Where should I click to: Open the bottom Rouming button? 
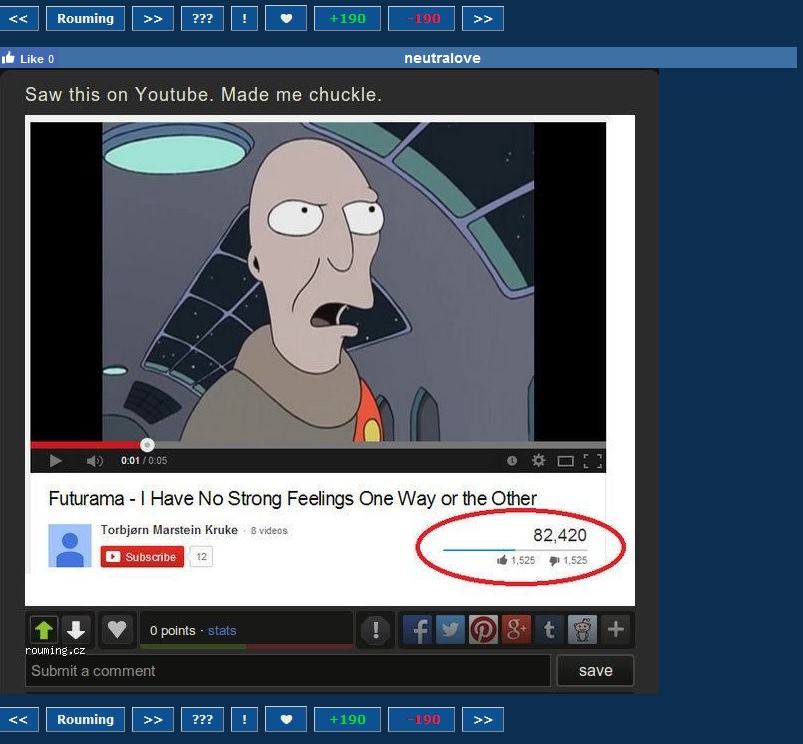pos(86,720)
